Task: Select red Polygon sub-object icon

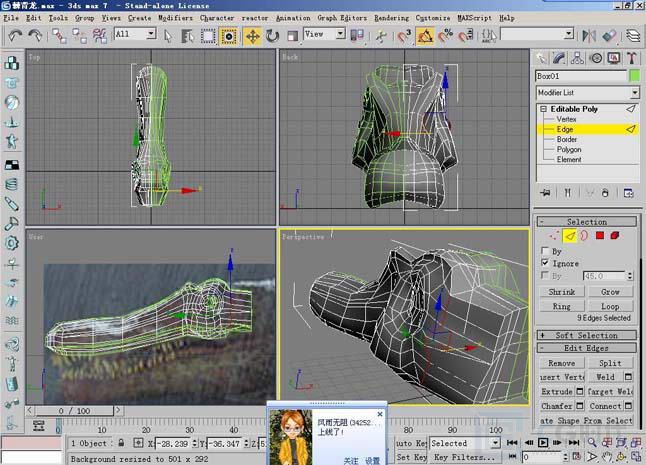Action: 600,236
